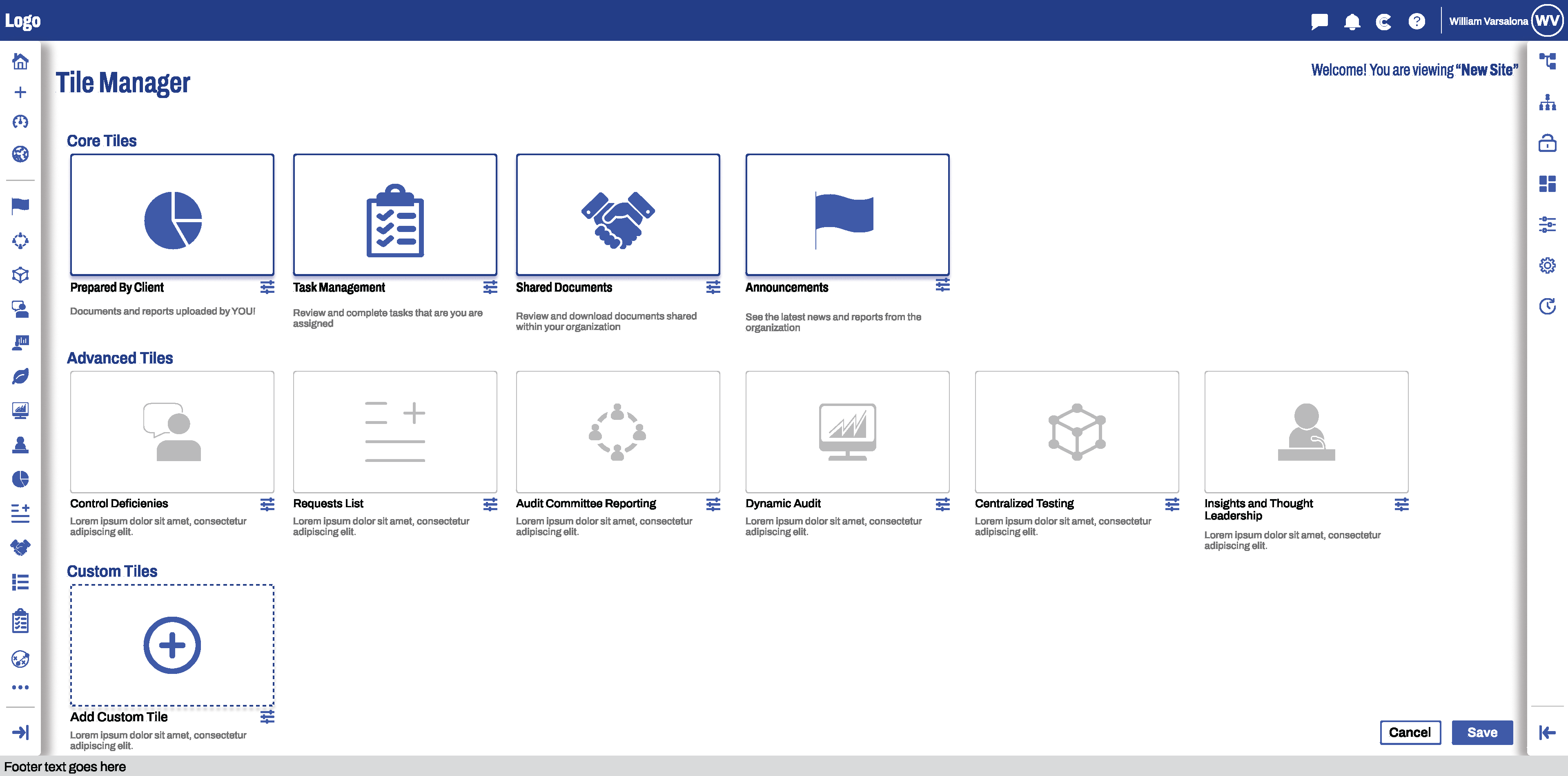Select the Prepared By Client tile thumbnail
1568x776 pixels.
[172, 214]
